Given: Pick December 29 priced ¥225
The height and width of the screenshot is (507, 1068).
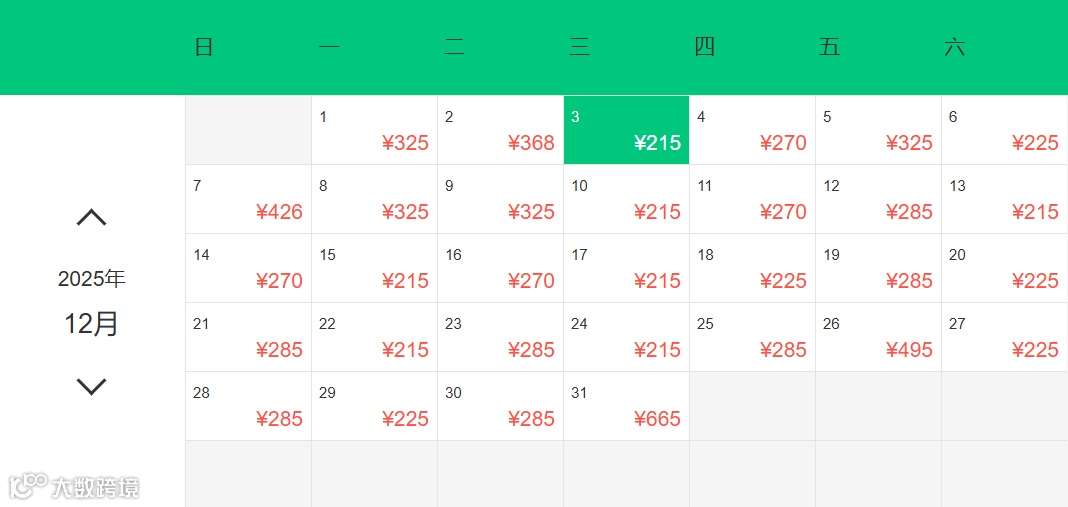Looking at the screenshot, I should tap(375, 406).
